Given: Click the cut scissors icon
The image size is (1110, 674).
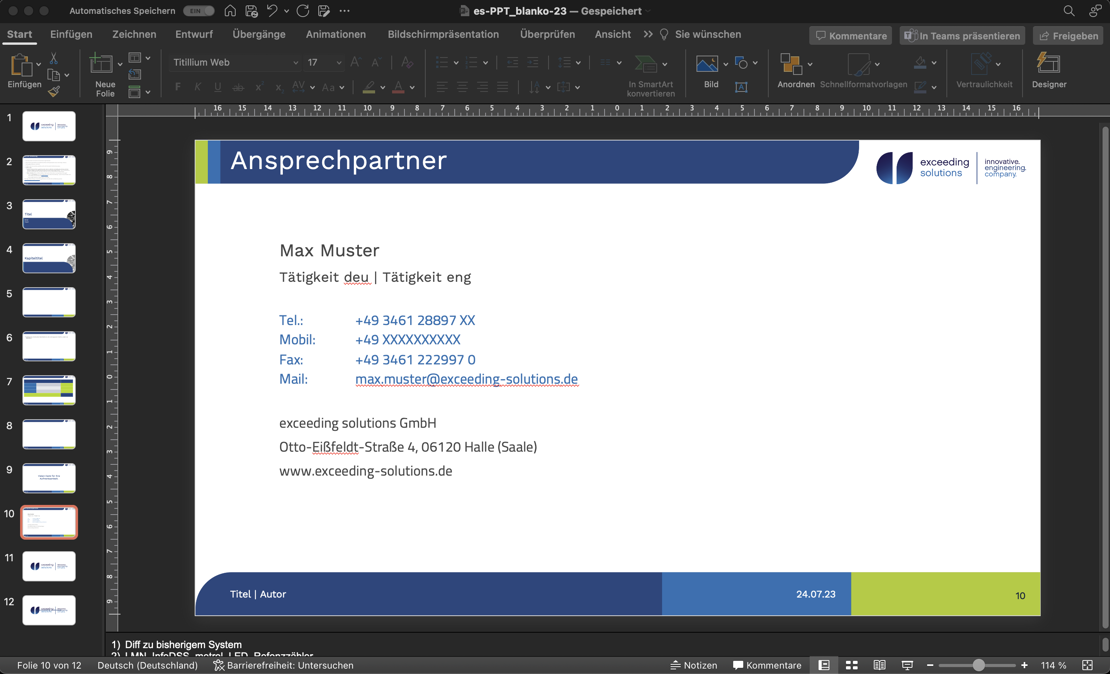Looking at the screenshot, I should [54, 59].
